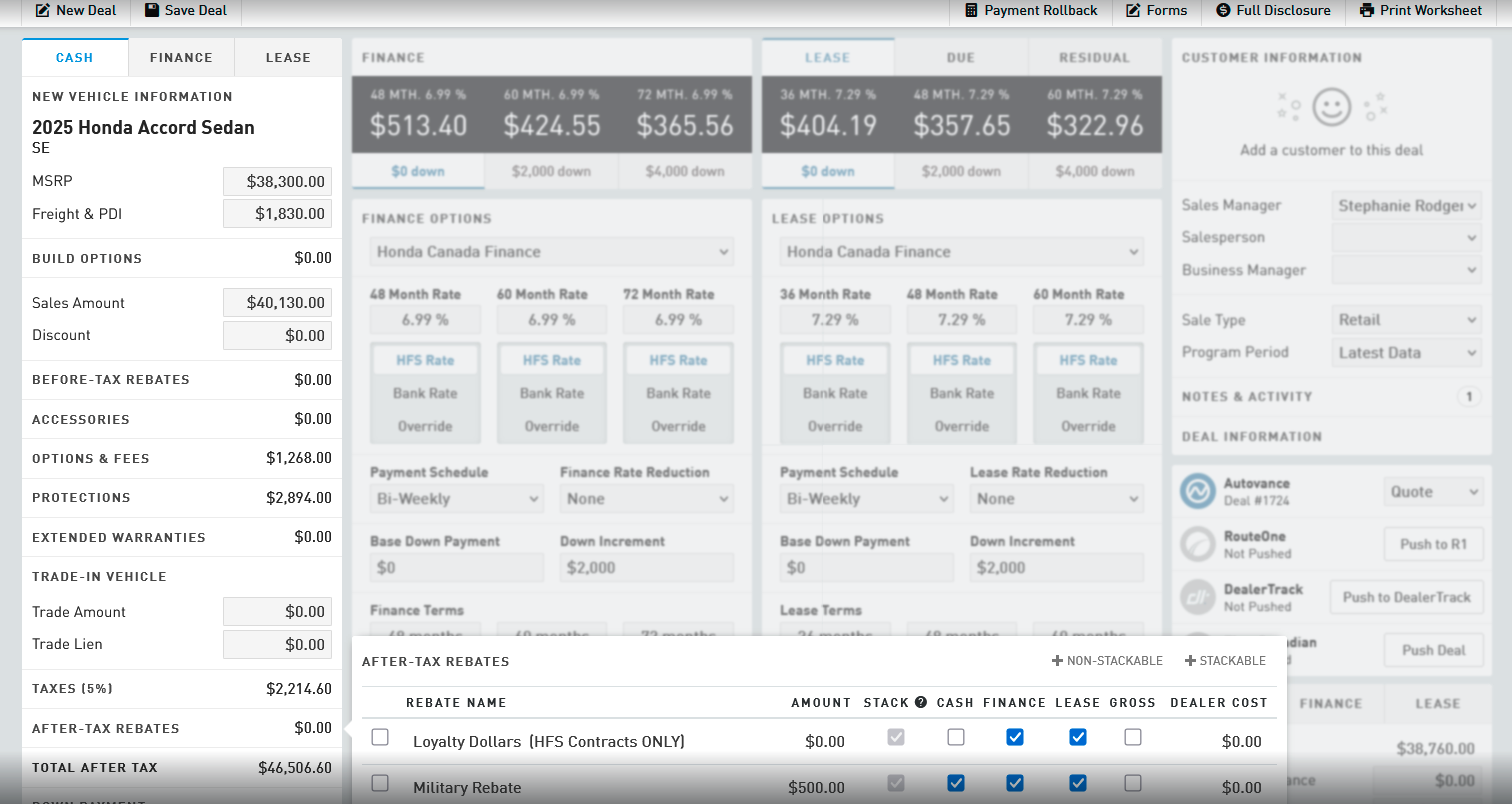1512x804 pixels.
Task: Expand the Accessories section
Action: (x=182, y=419)
